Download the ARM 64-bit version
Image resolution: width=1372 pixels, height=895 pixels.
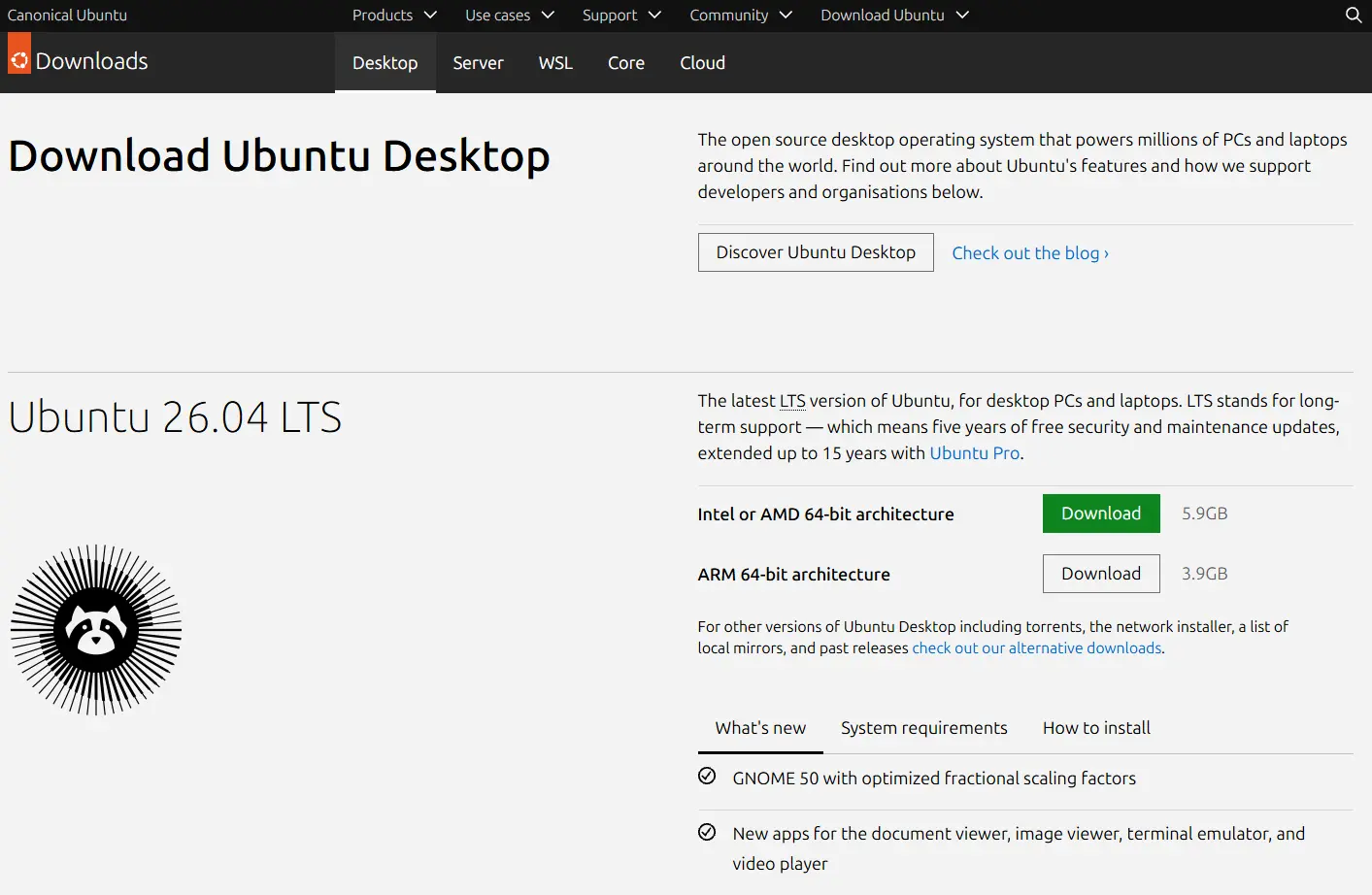pyautogui.click(x=1101, y=574)
